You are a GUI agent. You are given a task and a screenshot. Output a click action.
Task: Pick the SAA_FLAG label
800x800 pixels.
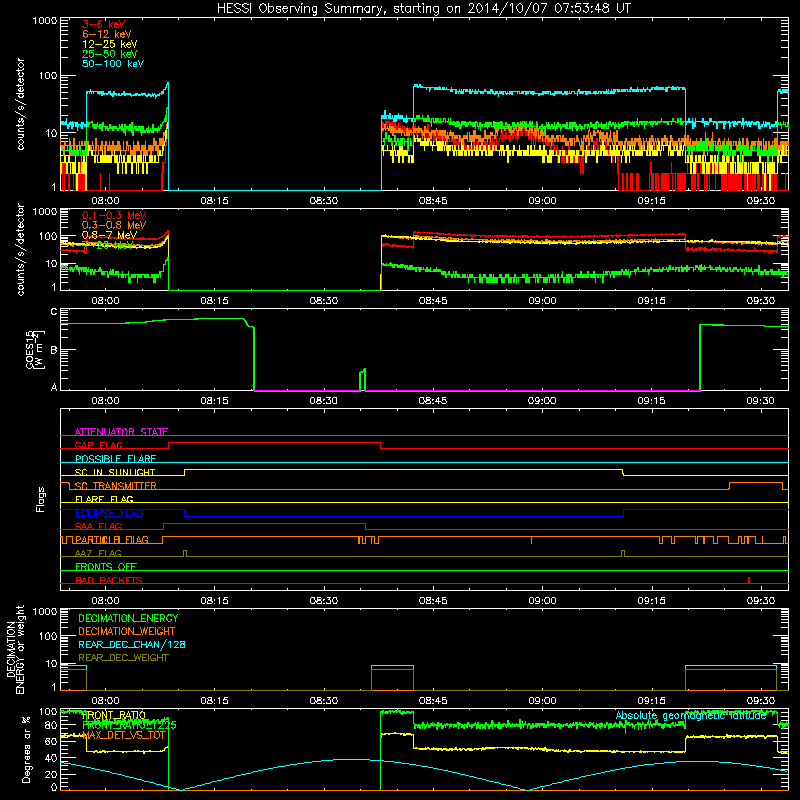coord(98,527)
